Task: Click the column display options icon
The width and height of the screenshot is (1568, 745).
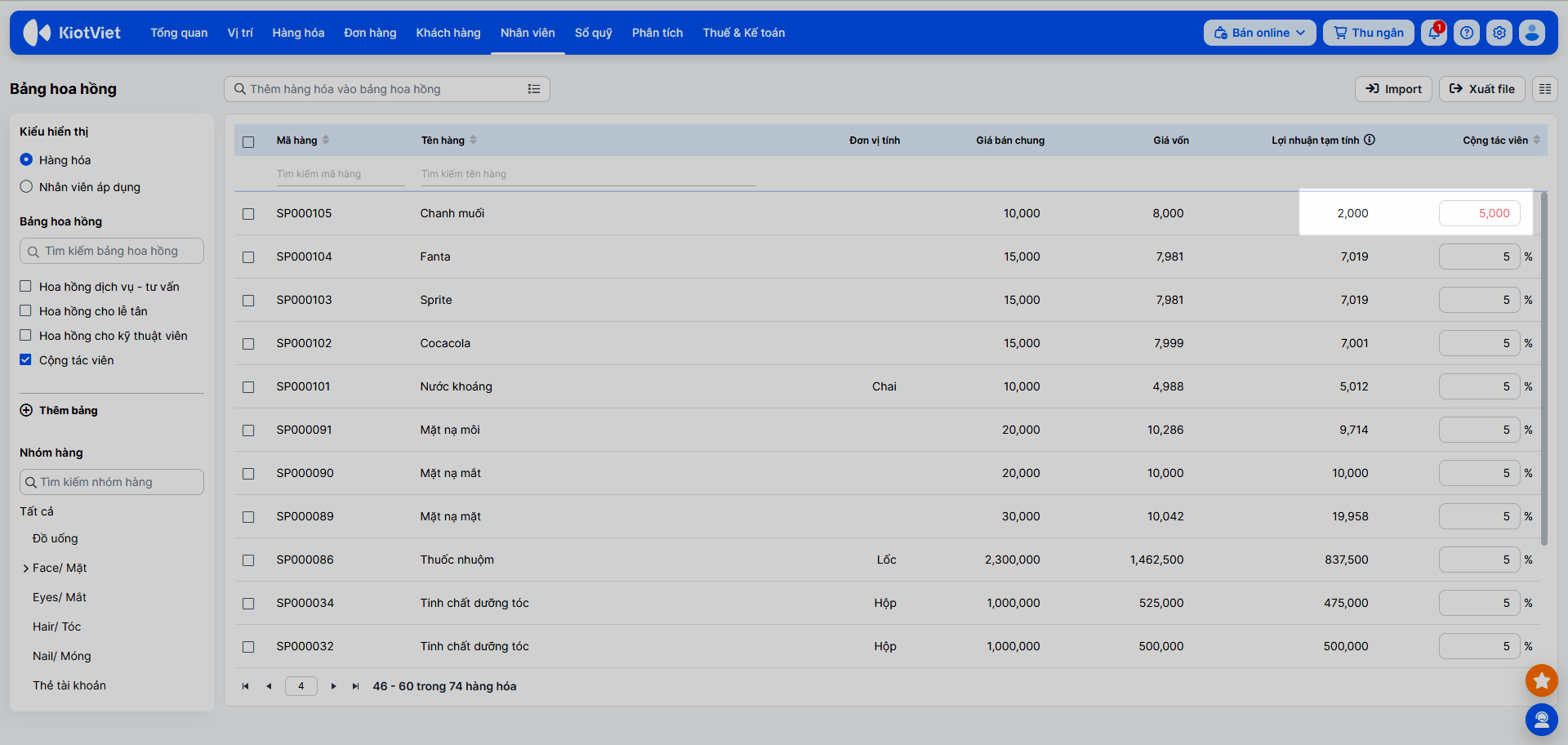Action: coord(1545,89)
